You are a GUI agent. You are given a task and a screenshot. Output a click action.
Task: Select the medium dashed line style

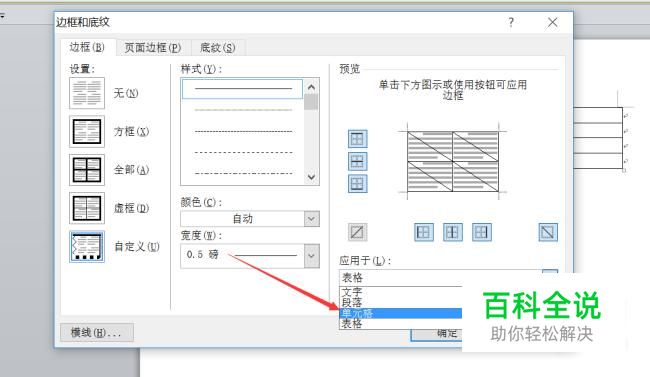243,153
